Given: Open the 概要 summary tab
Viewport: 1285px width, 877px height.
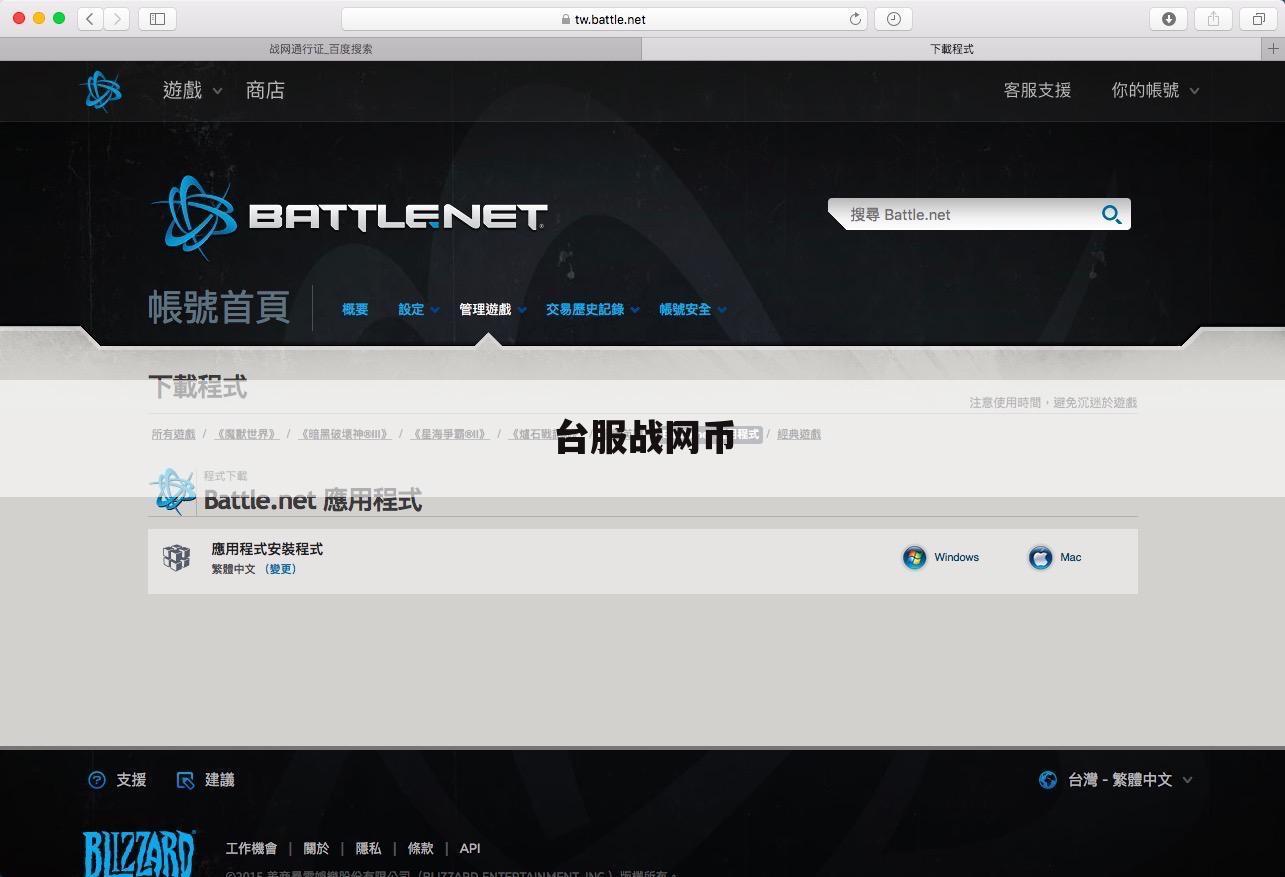Looking at the screenshot, I should tap(355, 309).
